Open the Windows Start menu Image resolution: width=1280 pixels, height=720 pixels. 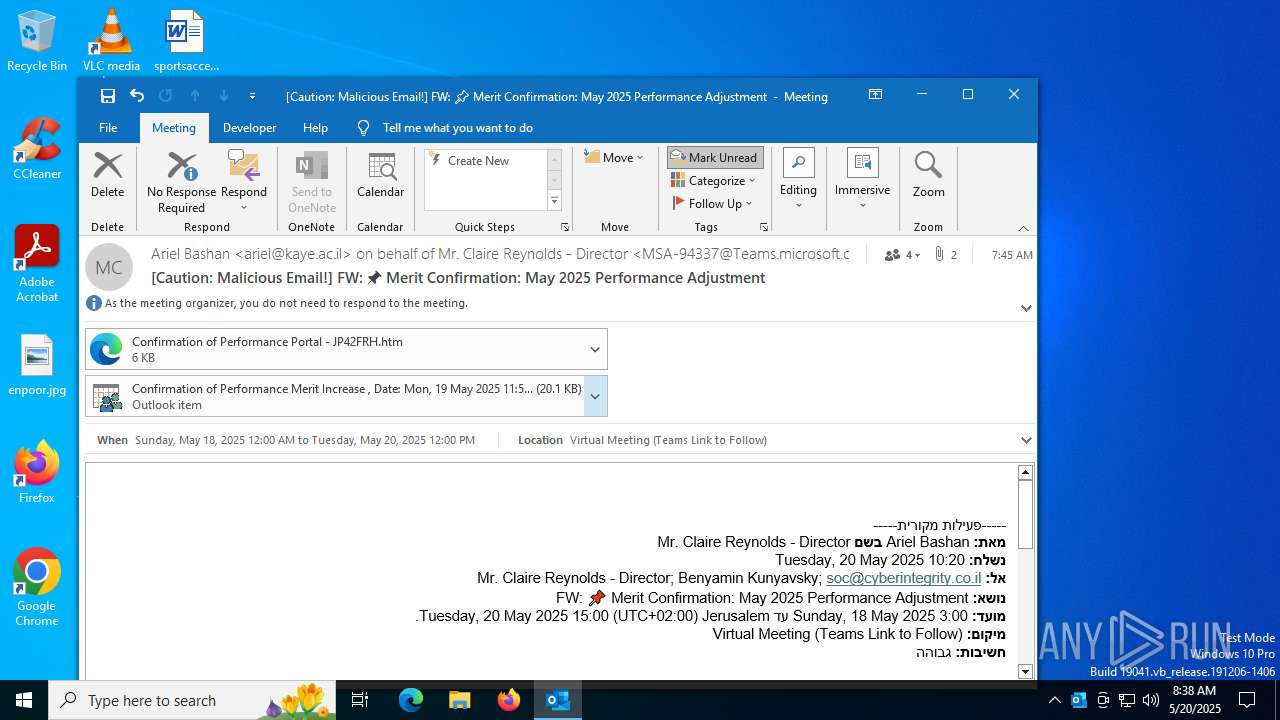click(x=24, y=700)
